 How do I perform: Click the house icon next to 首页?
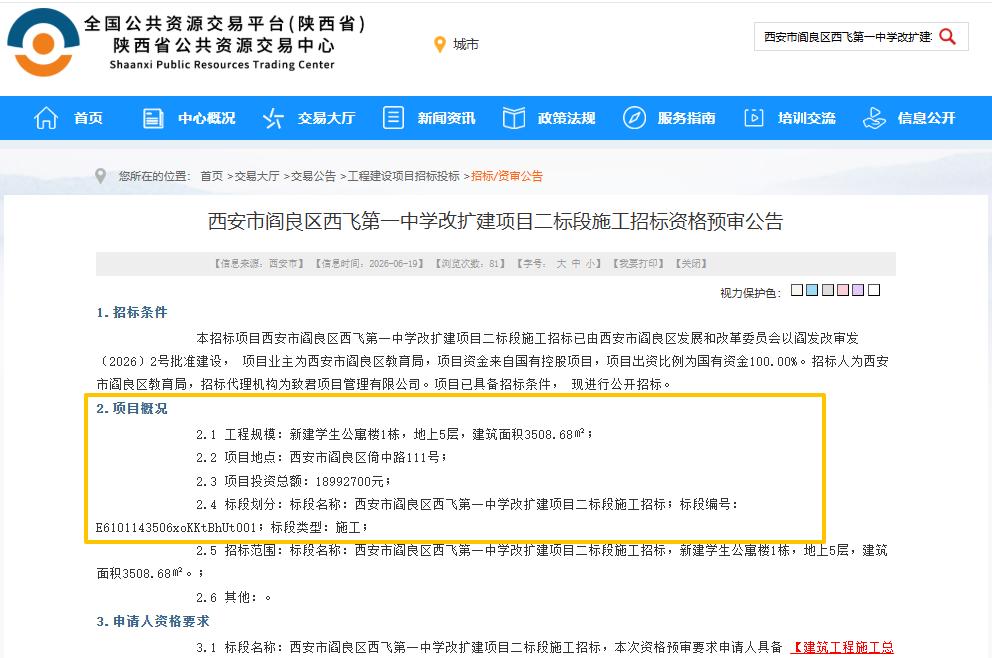[46, 118]
